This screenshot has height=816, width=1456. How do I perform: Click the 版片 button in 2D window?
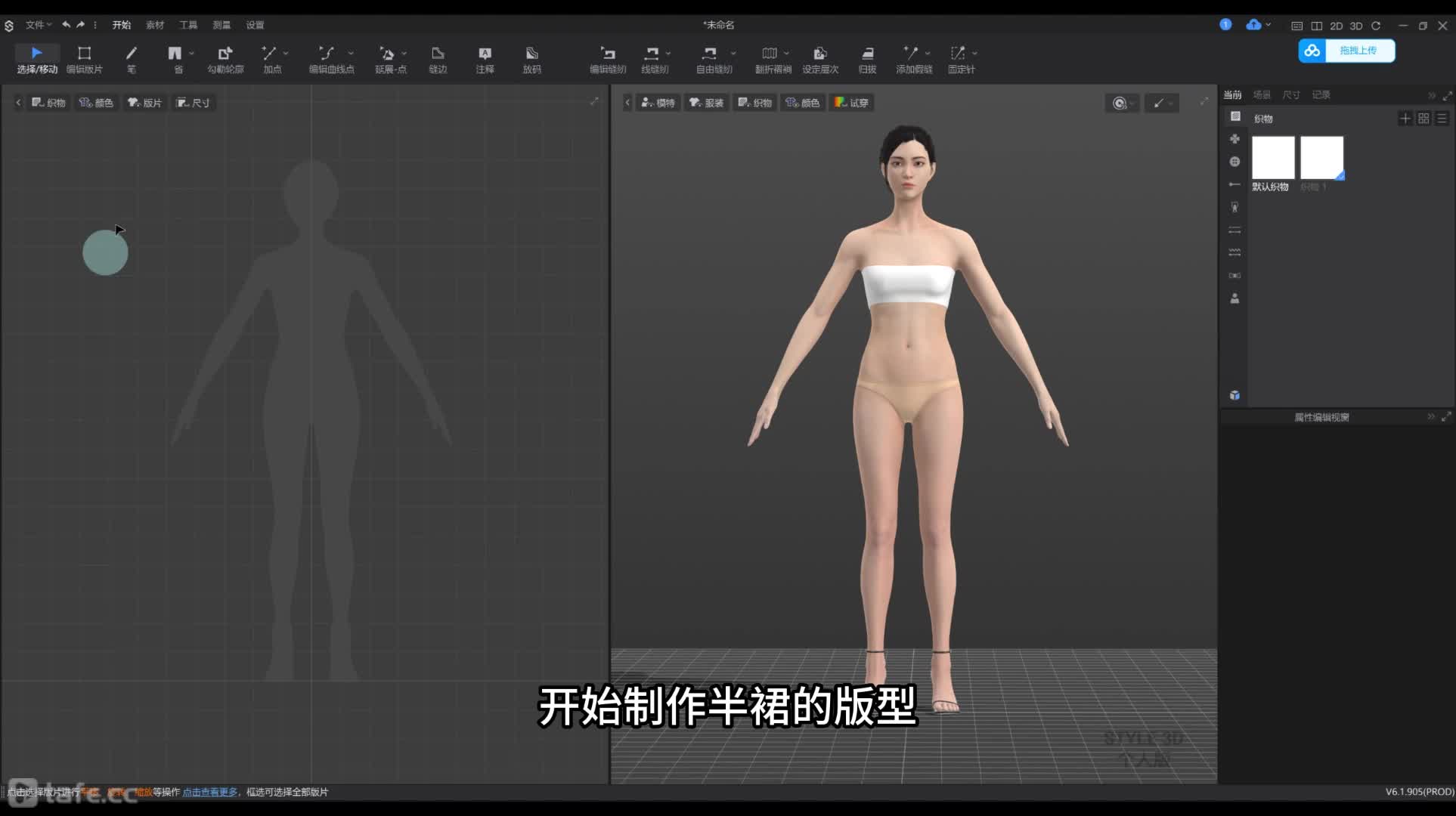pos(144,103)
